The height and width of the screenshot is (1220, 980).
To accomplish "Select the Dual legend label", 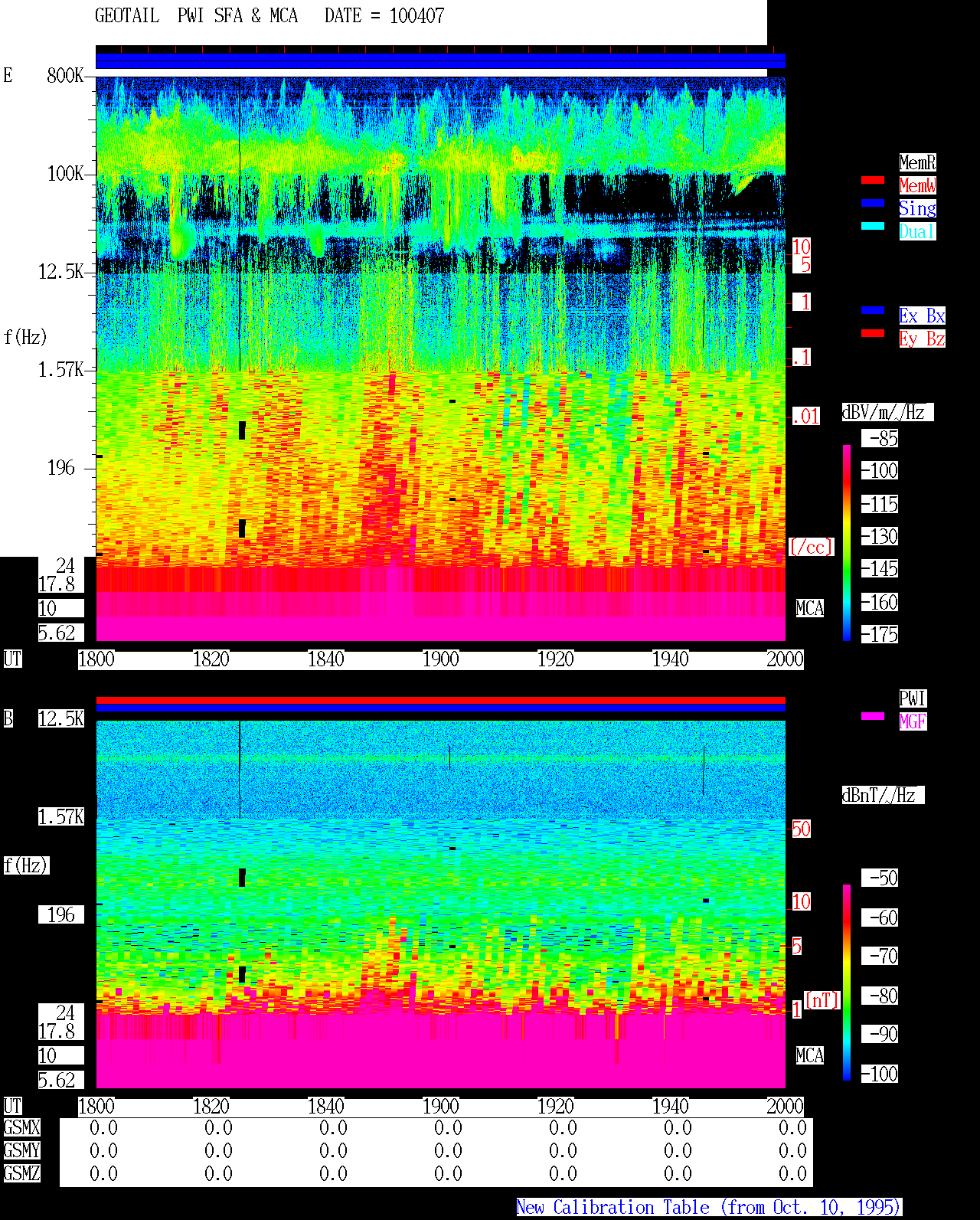I will (x=917, y=231).
